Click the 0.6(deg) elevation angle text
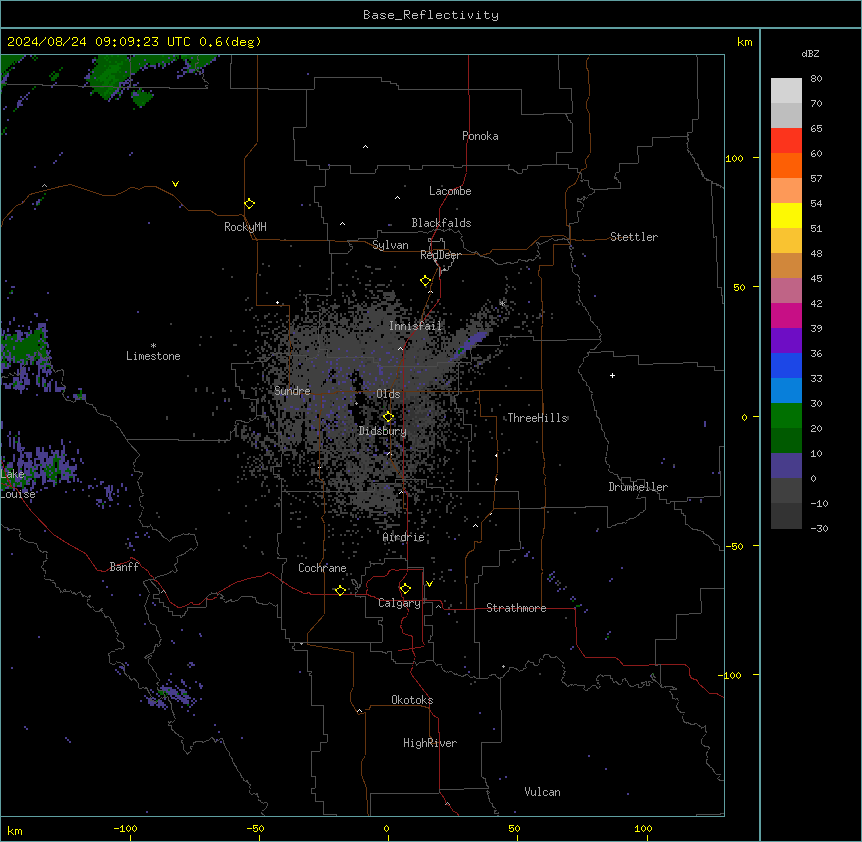This screenshot has height=842, width=862. 230,42
